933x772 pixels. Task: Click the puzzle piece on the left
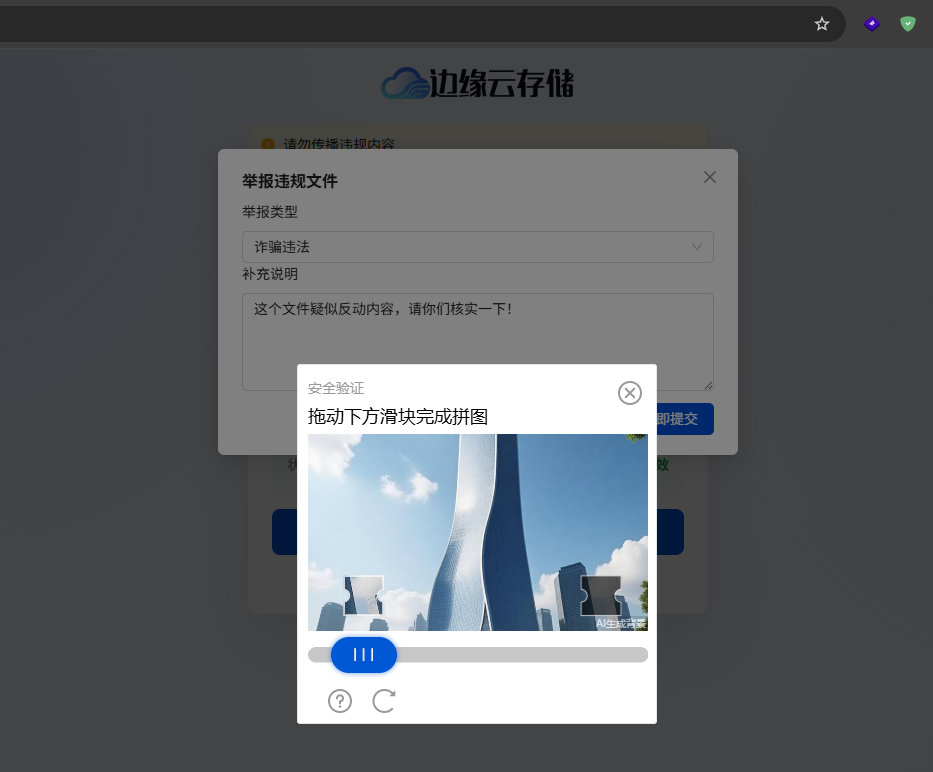point(364,595)
